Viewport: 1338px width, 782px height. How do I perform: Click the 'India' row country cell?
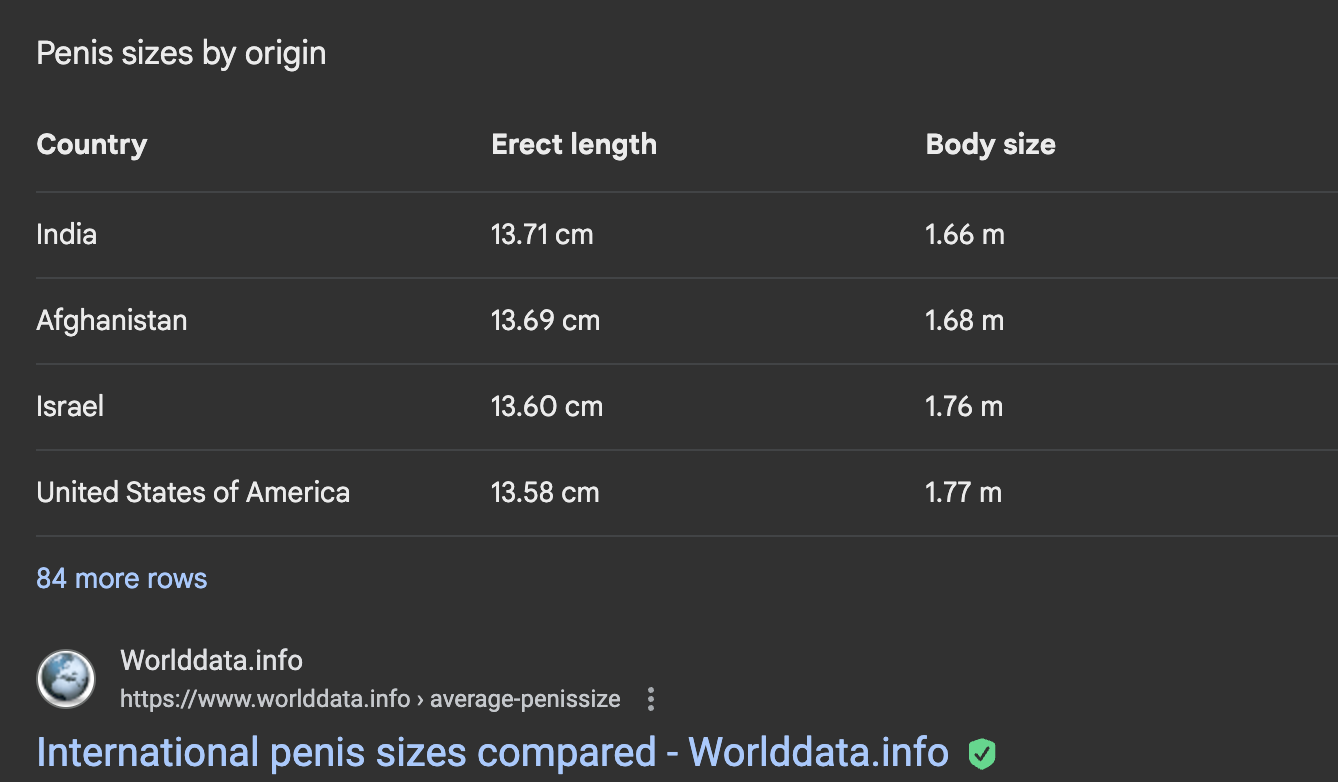pos(67,234)
